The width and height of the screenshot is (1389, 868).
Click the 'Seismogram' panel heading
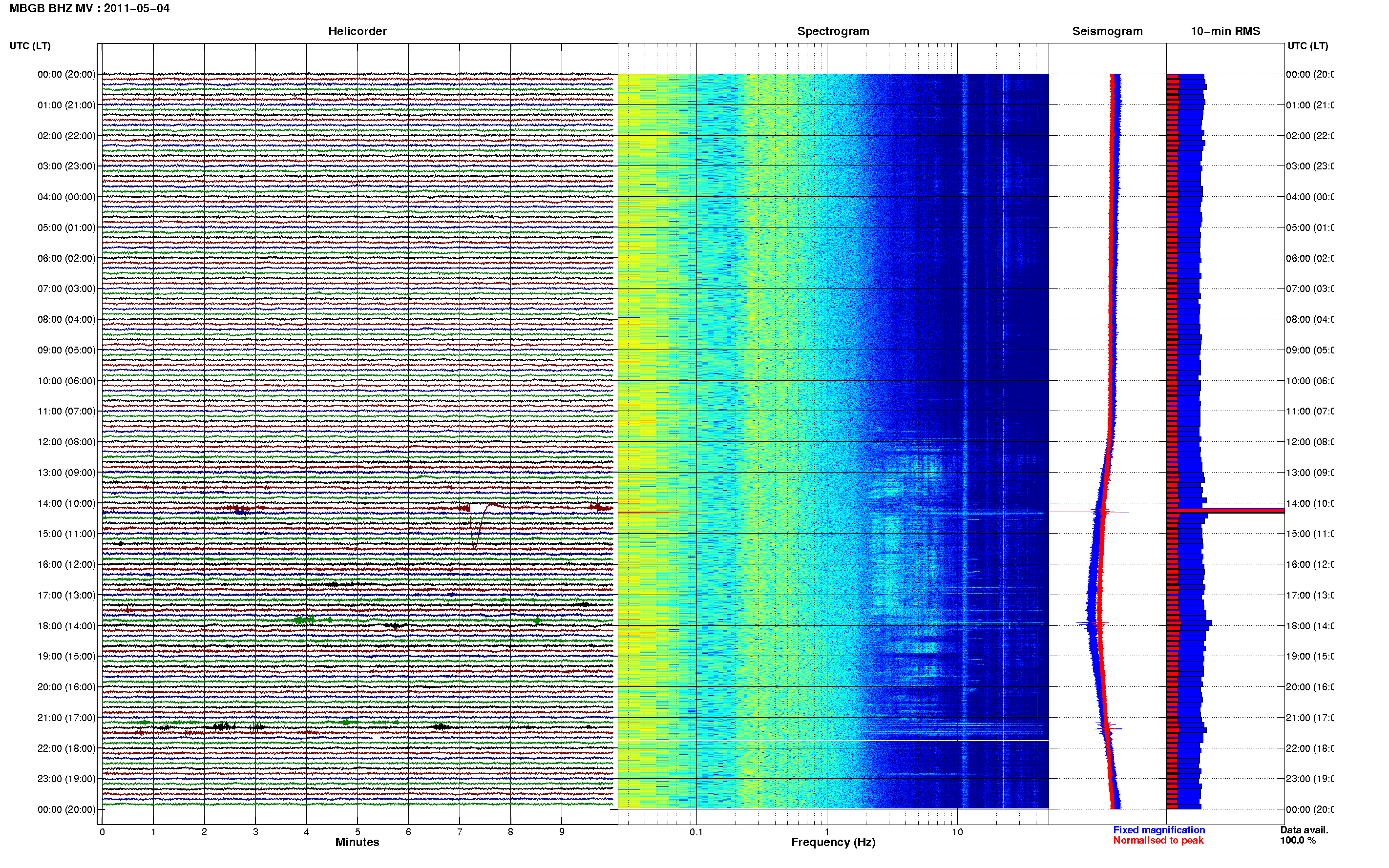[1107, 32]
